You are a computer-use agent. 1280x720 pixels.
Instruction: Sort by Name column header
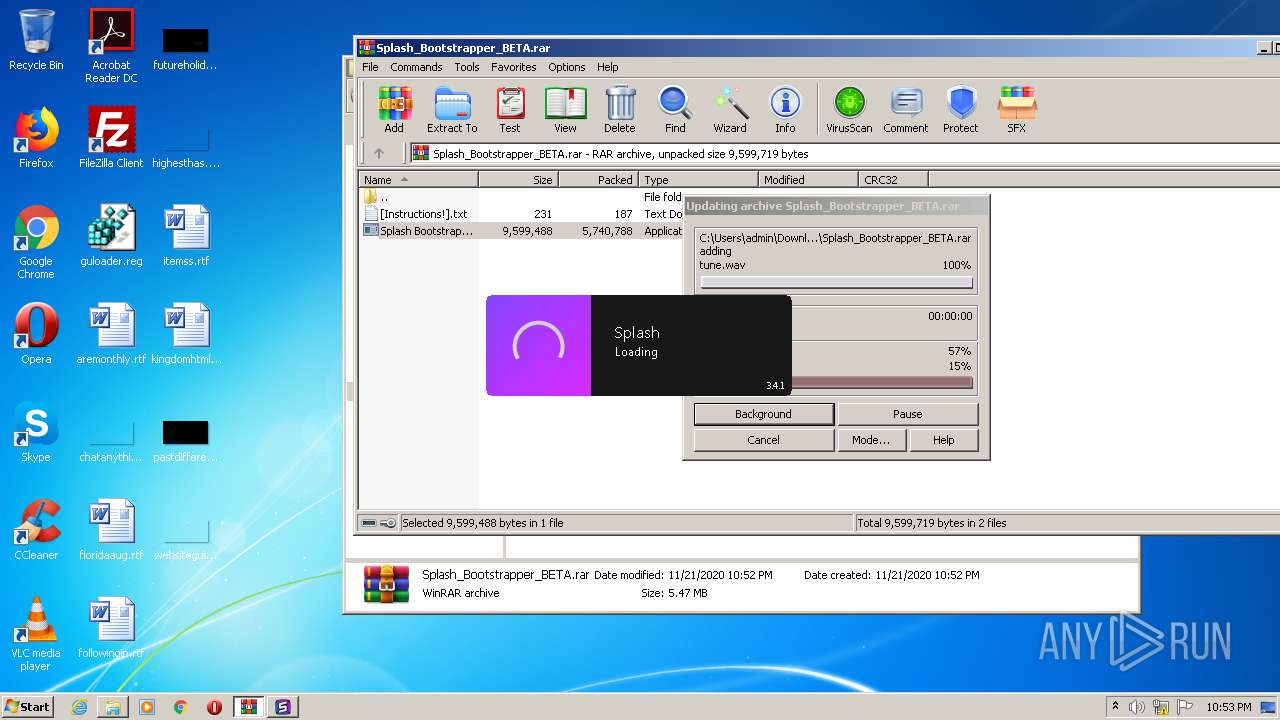(418, 180)
